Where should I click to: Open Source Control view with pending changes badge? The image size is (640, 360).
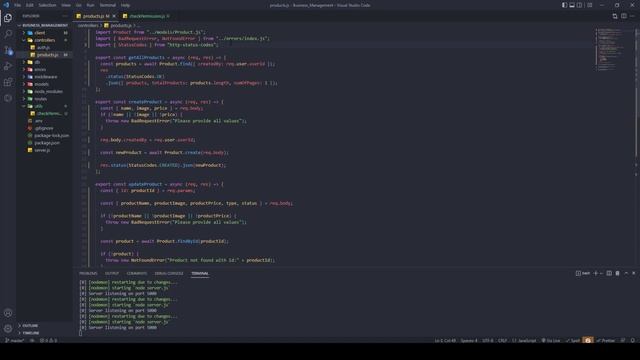8,50
